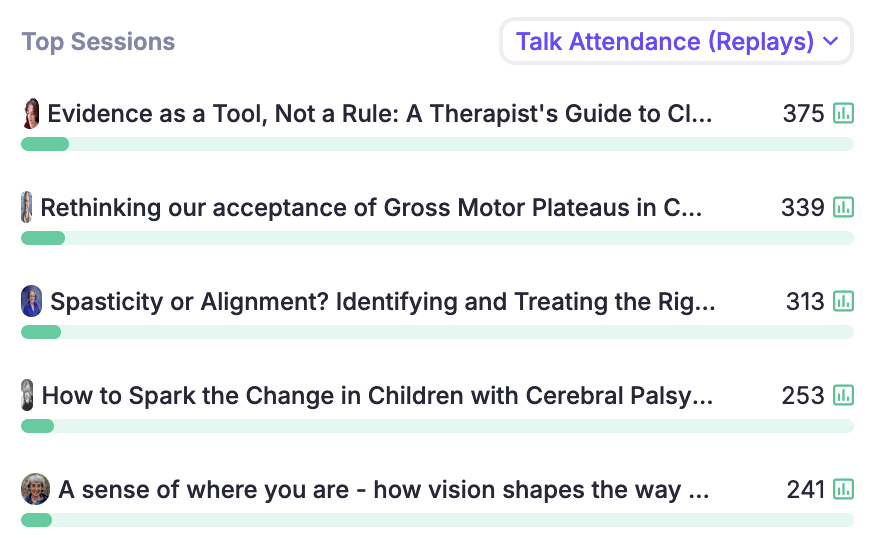Select speaker avatar for sense of where you are
This screenshot has width=884, height=548.
[35, 490]
